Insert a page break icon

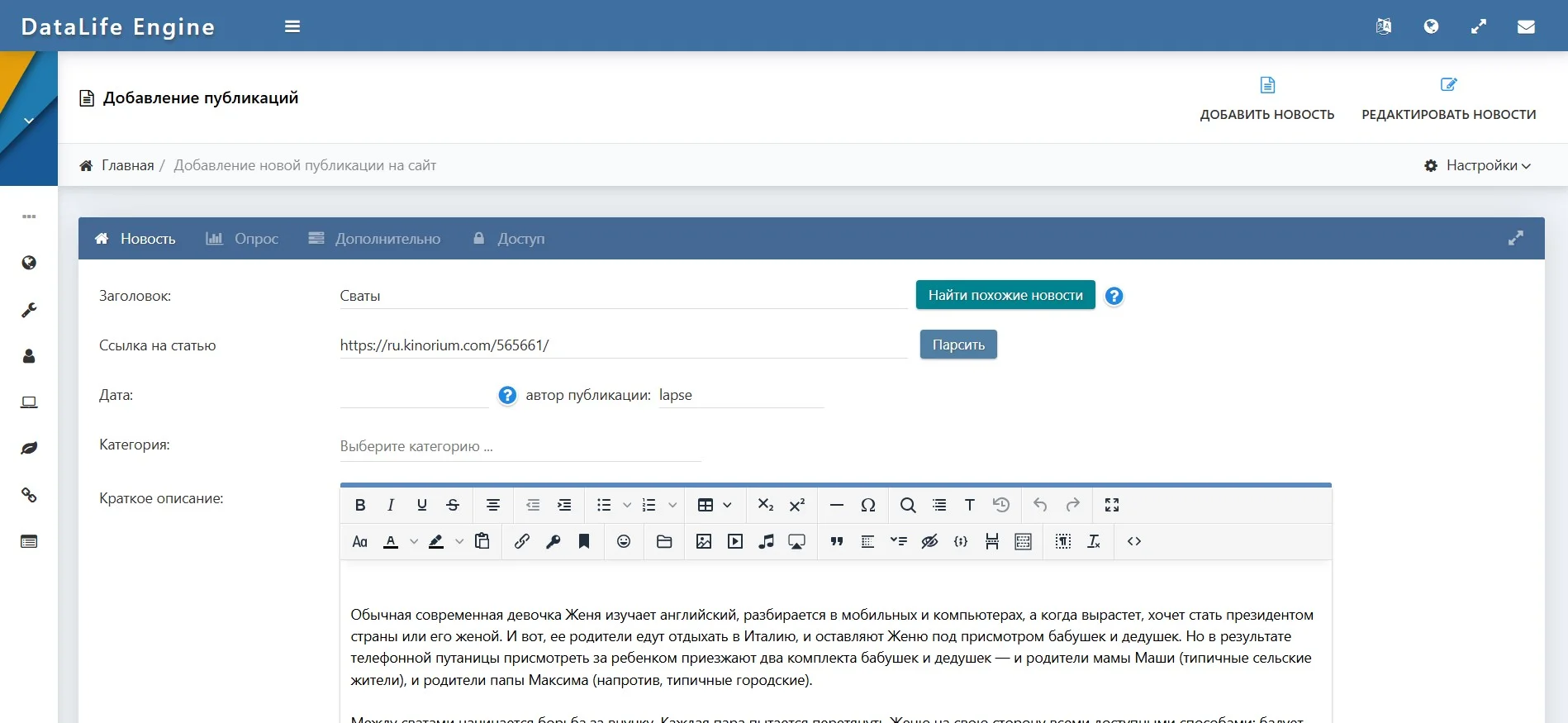click(992, 541)
